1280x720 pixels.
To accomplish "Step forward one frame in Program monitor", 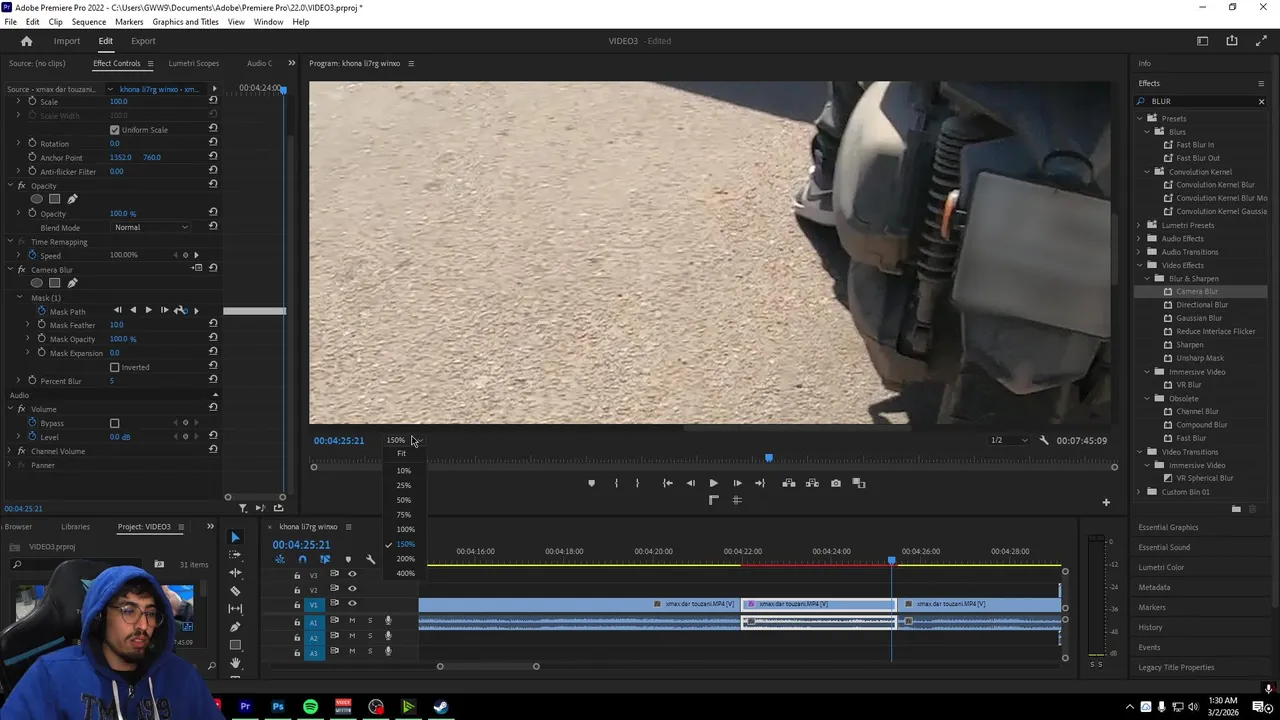I will click(737, 483).
